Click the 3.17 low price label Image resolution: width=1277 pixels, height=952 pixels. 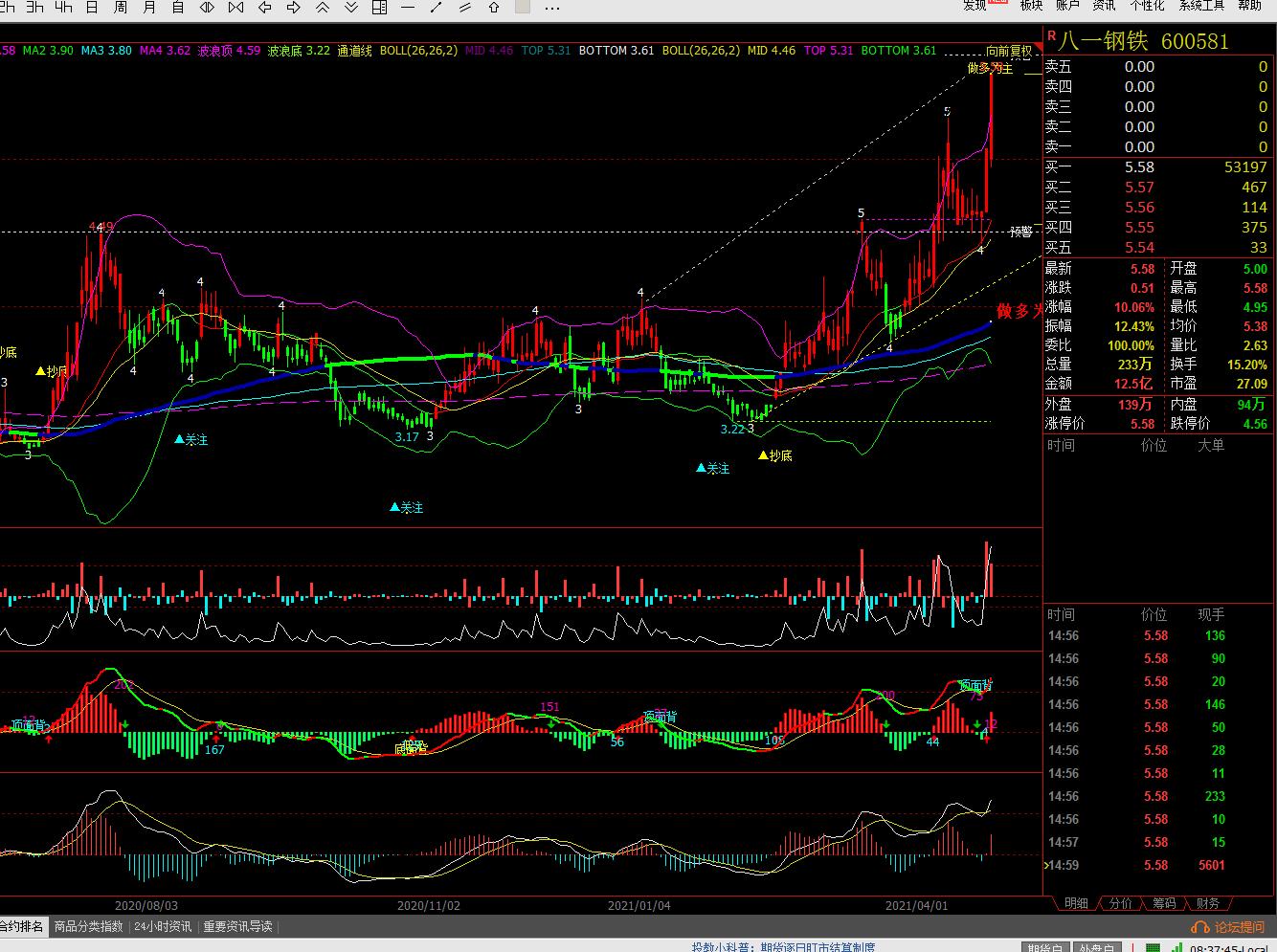pos(407,436)
